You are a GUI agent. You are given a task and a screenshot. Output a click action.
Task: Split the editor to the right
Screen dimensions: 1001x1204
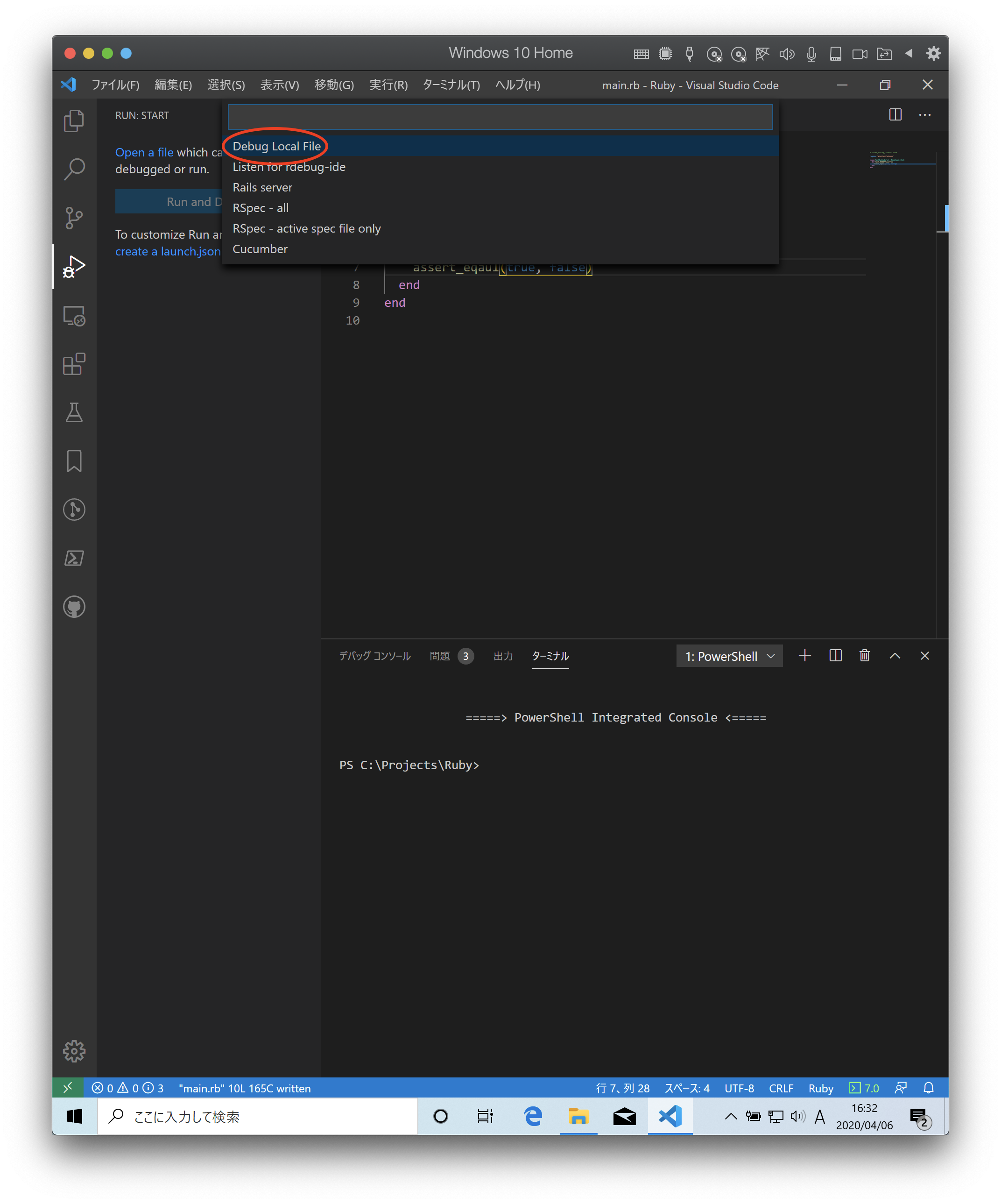pos(895,115)
